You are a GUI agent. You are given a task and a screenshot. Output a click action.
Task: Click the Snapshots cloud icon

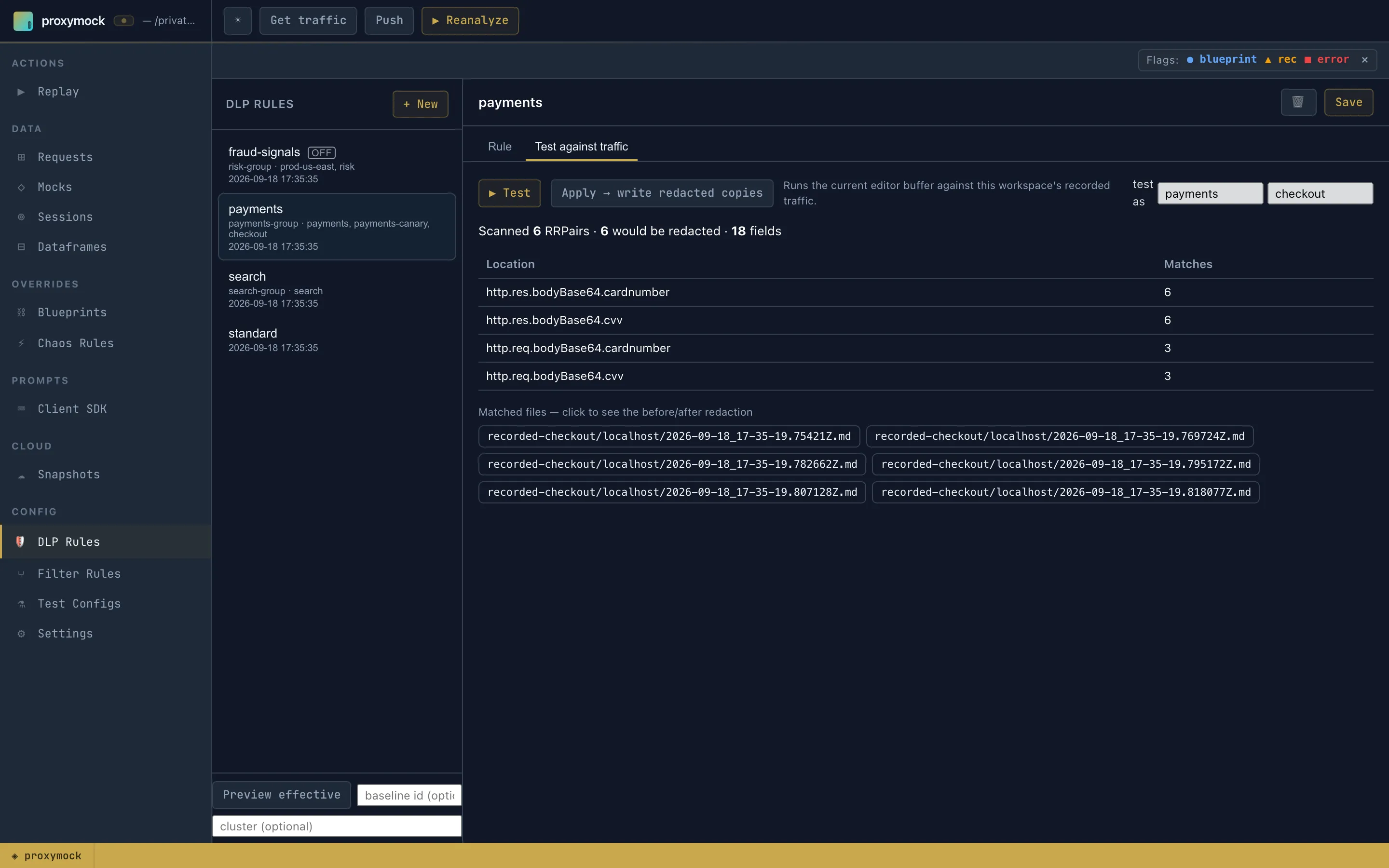coord(21,475)
